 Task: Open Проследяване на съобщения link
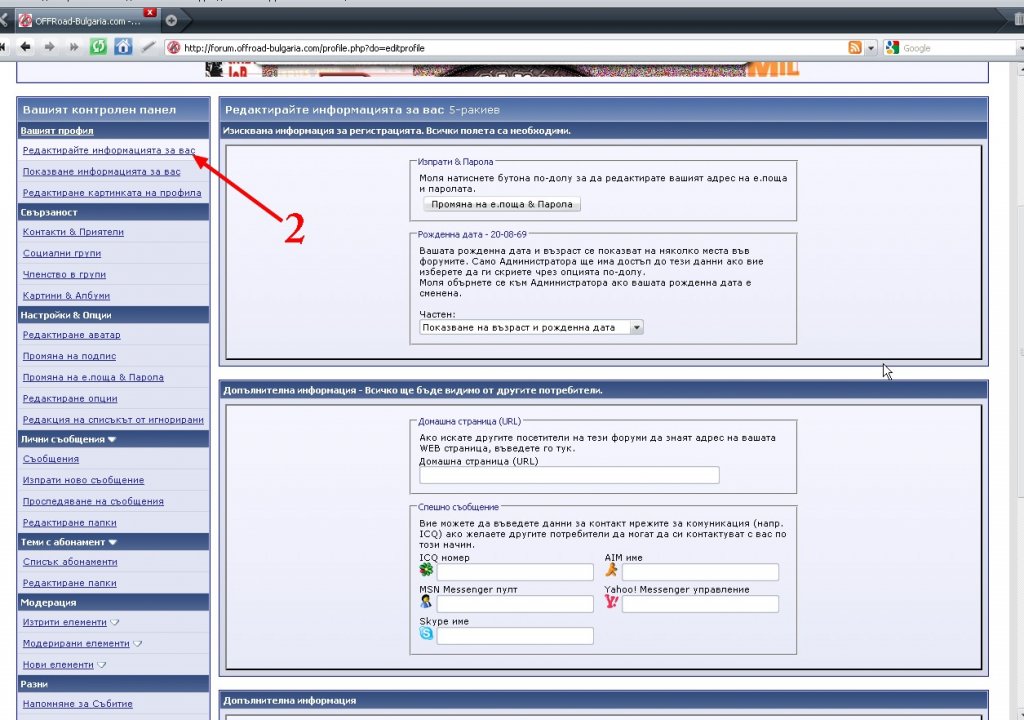pyautogui.click(x=93, y=501)
